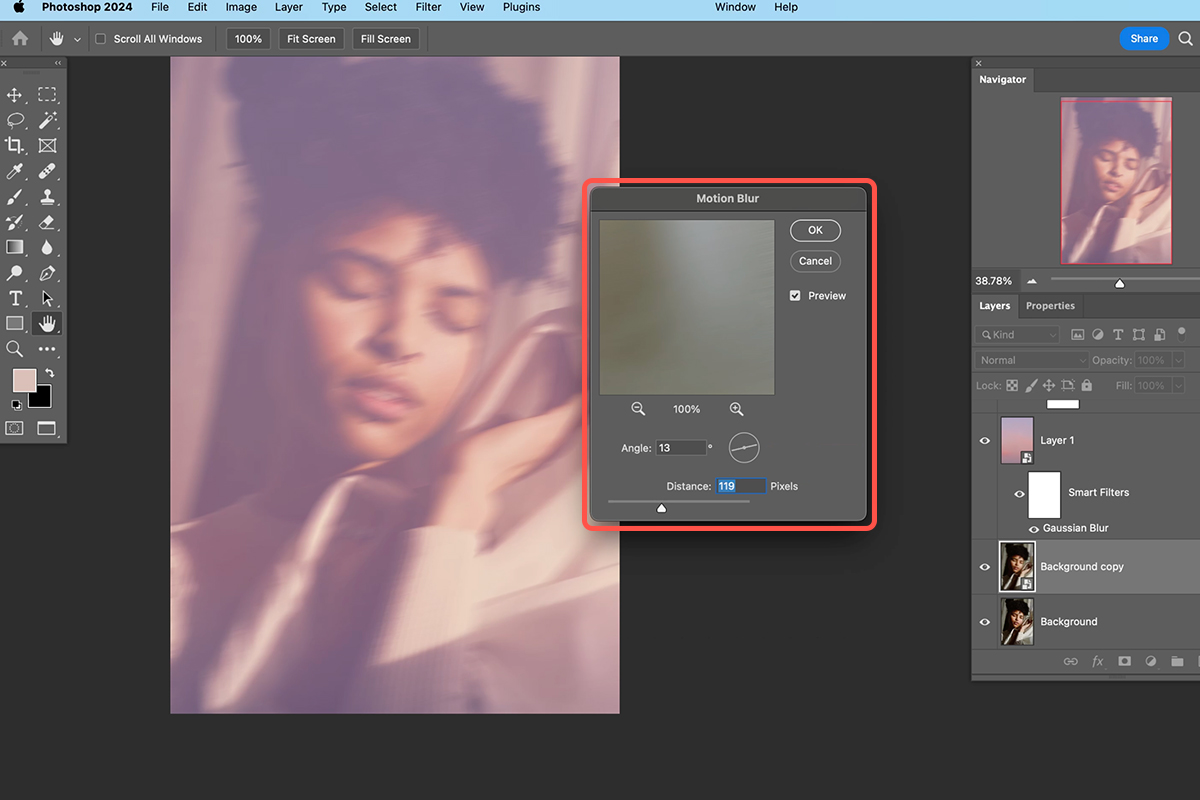
Task: Select the Blur tool
Action: point(47,247)
